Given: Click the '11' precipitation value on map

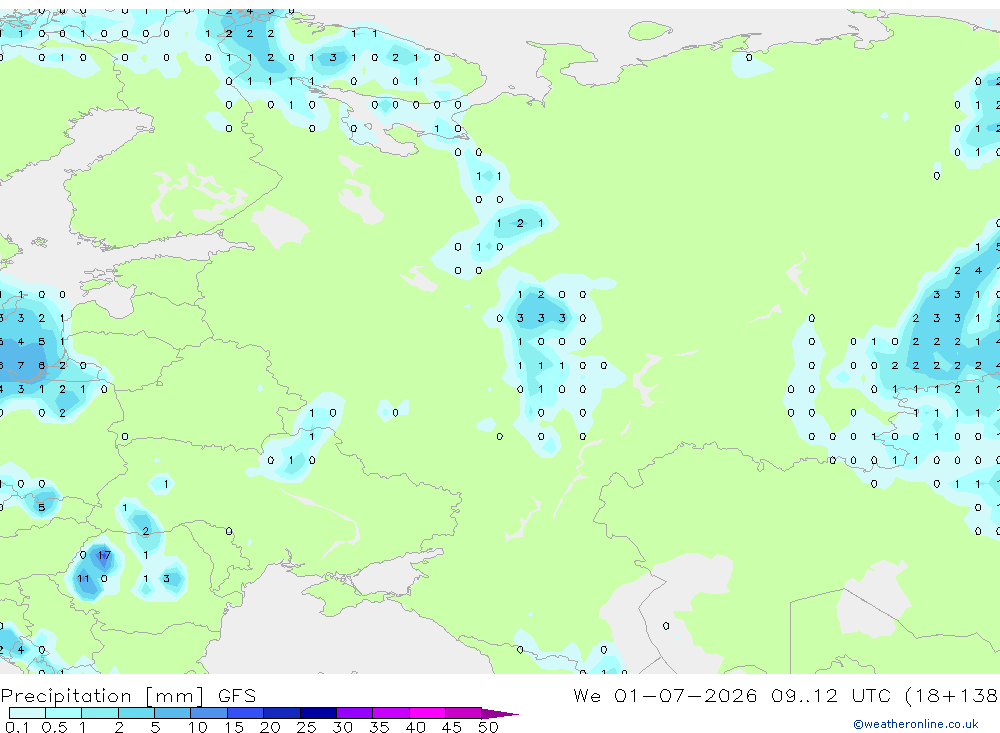Looking at the screenshot, I should pos(84,579).
